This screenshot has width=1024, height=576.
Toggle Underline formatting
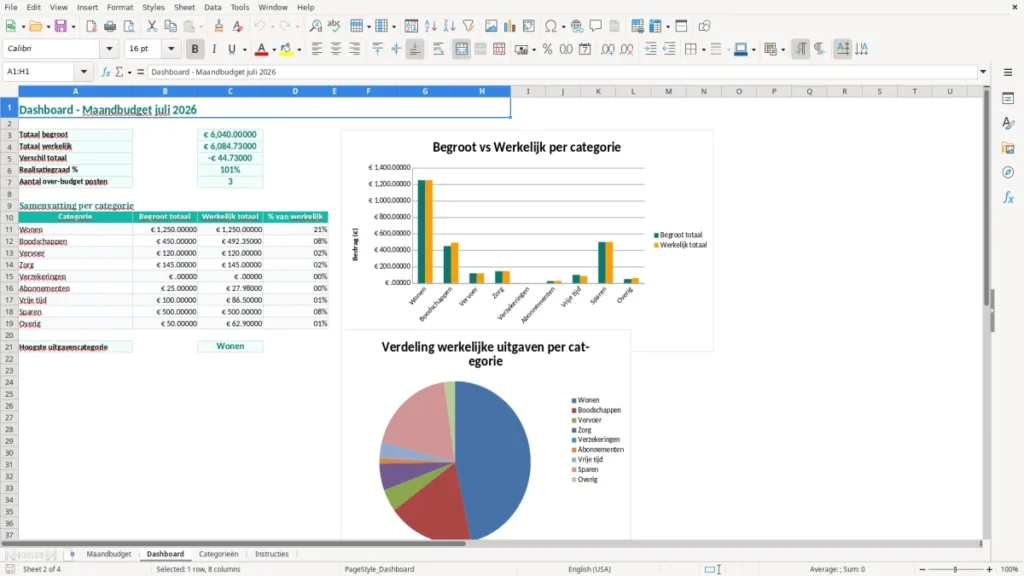point(231,49)
